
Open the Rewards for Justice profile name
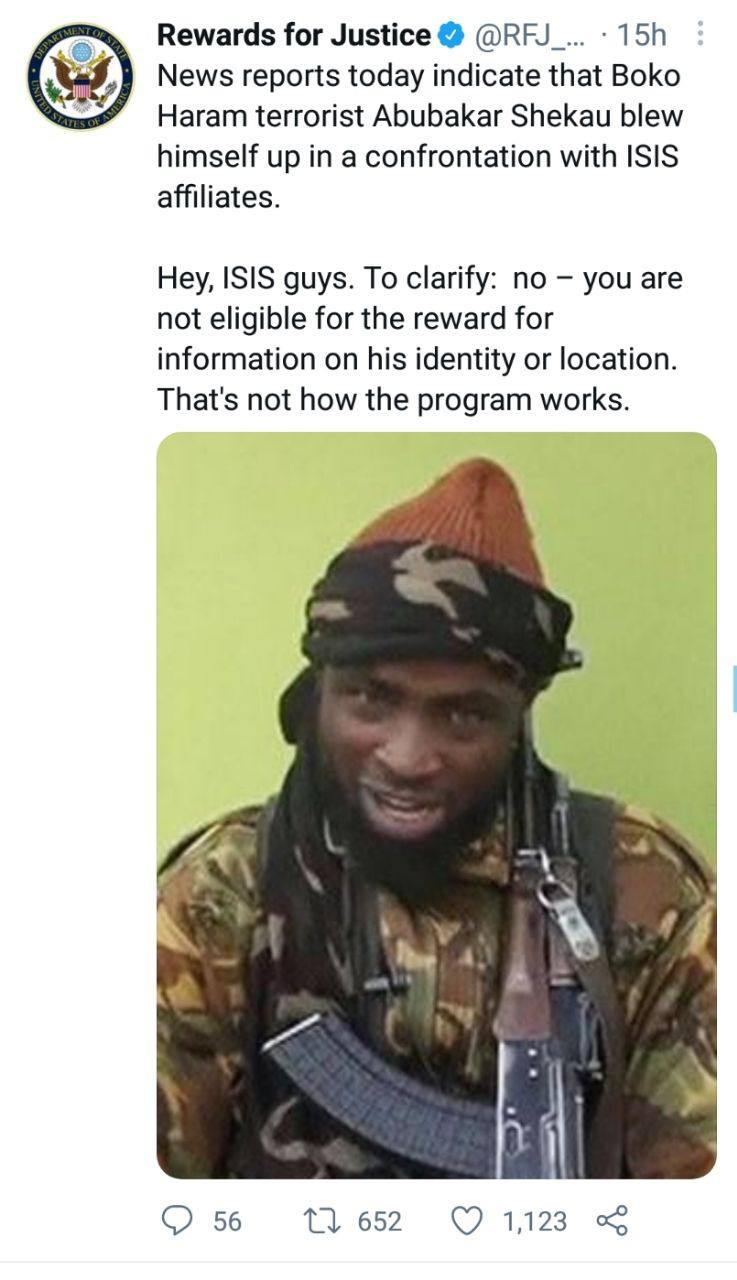point(295,36)
